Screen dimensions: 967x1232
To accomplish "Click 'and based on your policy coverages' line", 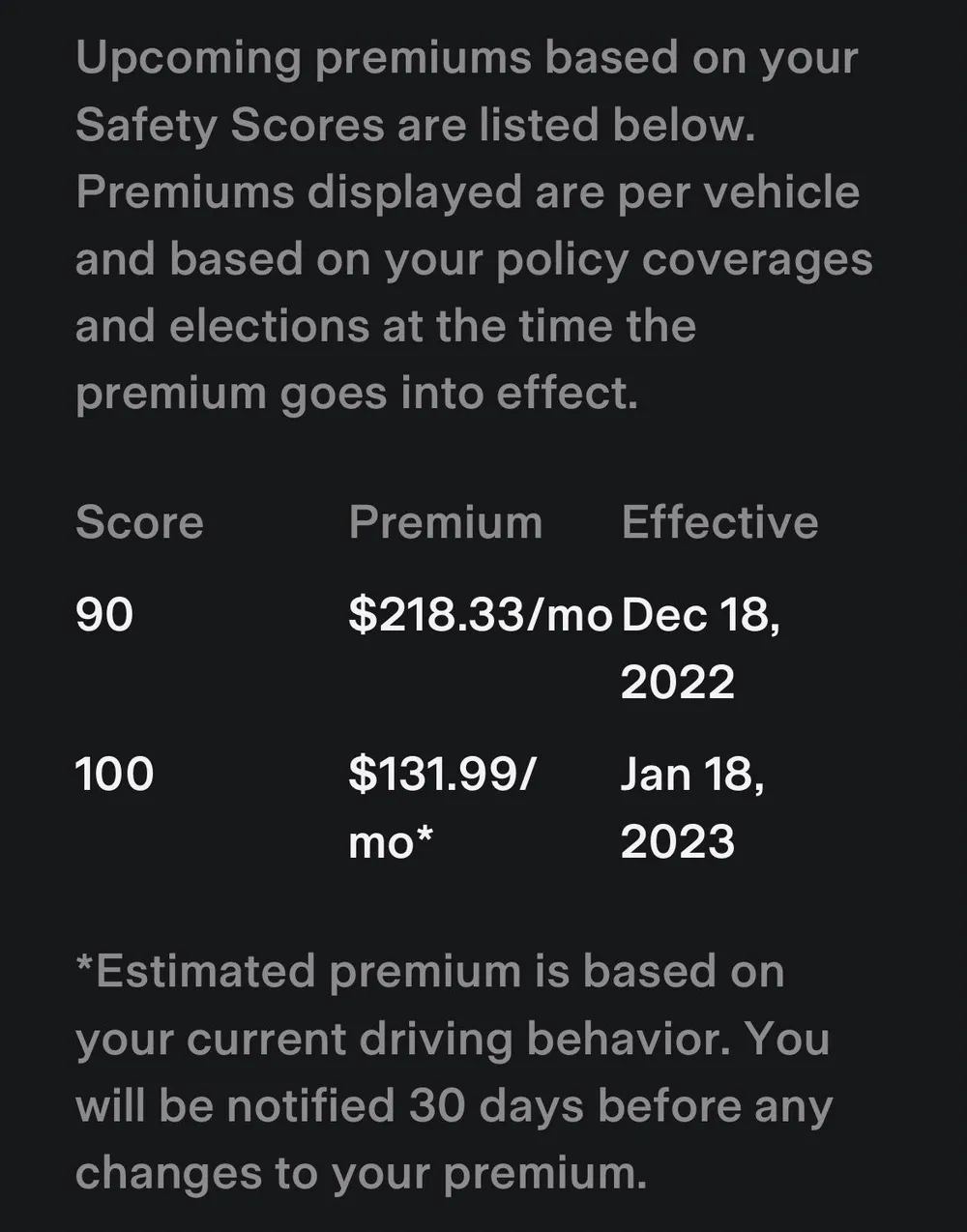I will pos(474,259).
